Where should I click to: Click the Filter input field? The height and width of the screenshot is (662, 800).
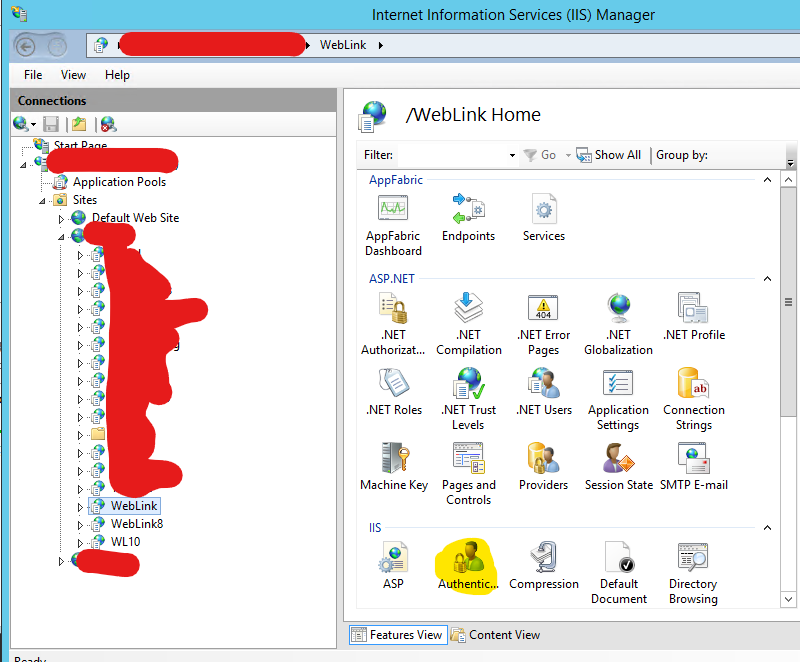point(451,155)
